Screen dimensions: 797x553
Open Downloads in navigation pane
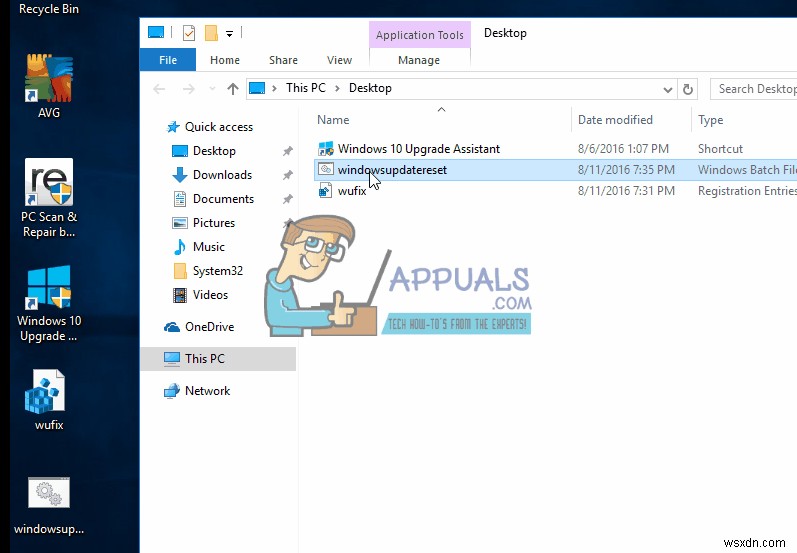pos(222,175)
